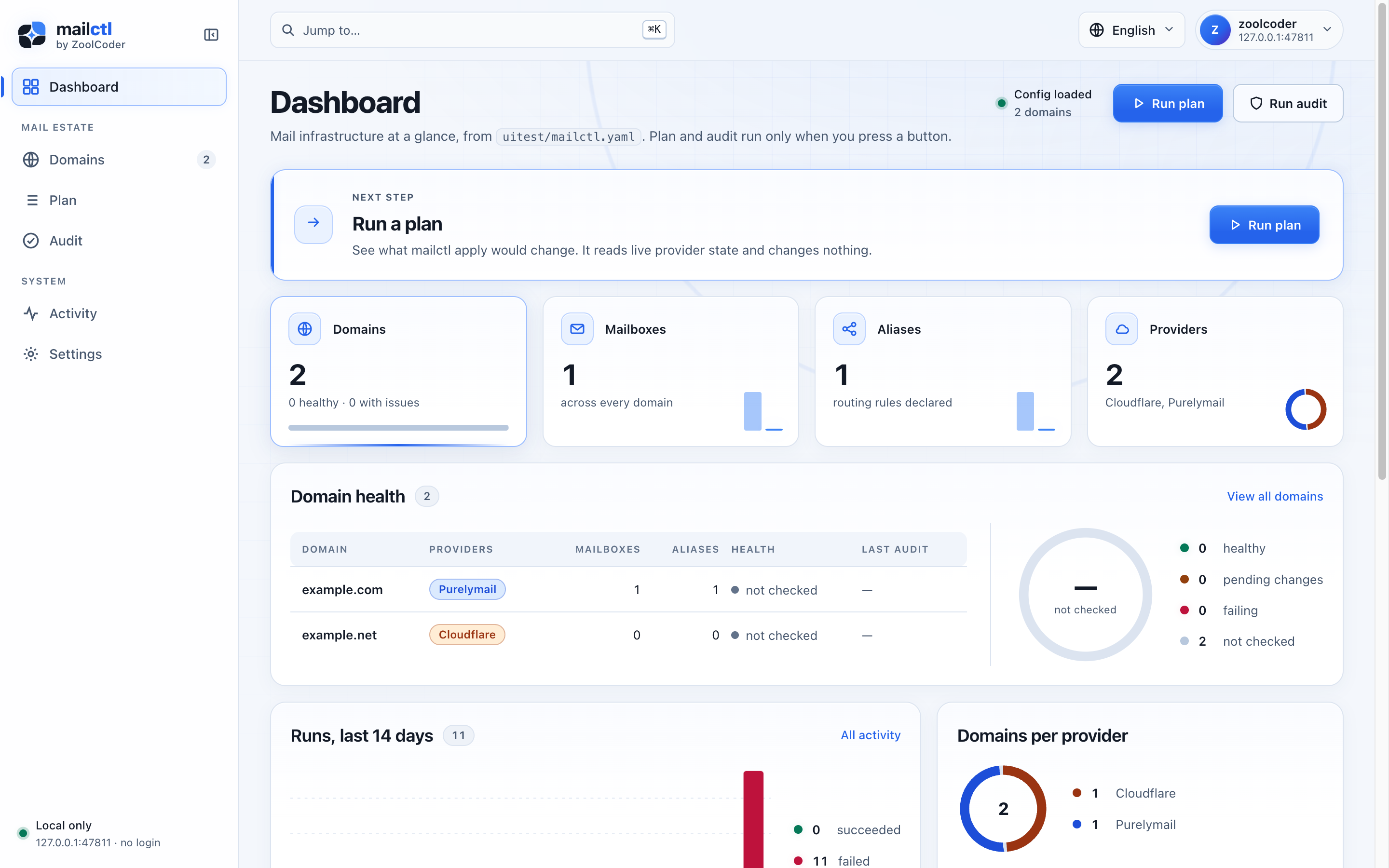Open View all domains link
The image size is (1389, 868).
coord(1274,496)
